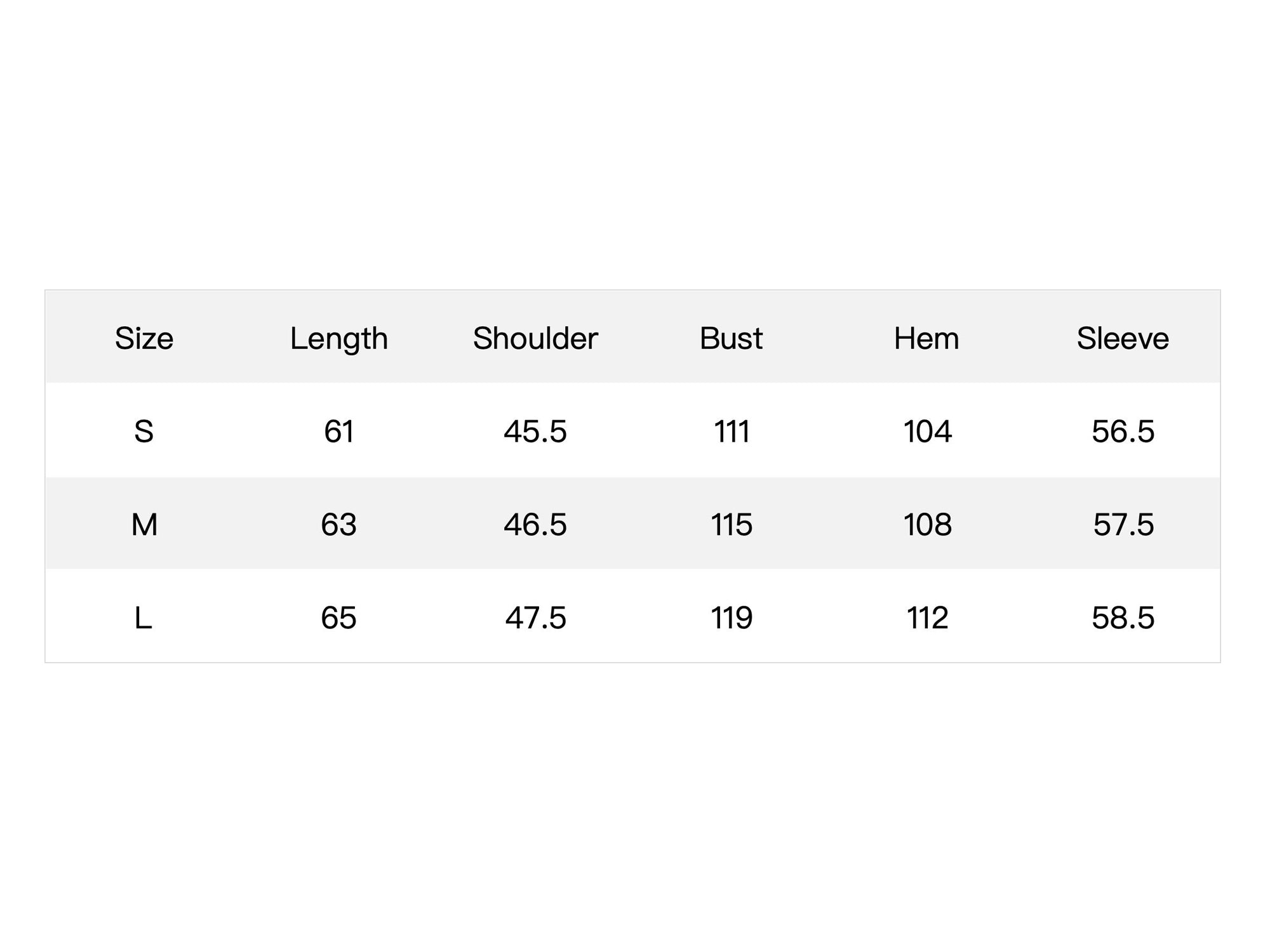Image resolution: width=1270 pixels, height=952 pixels.
Task: Click the Shoulder header cell
Action: 535,338
